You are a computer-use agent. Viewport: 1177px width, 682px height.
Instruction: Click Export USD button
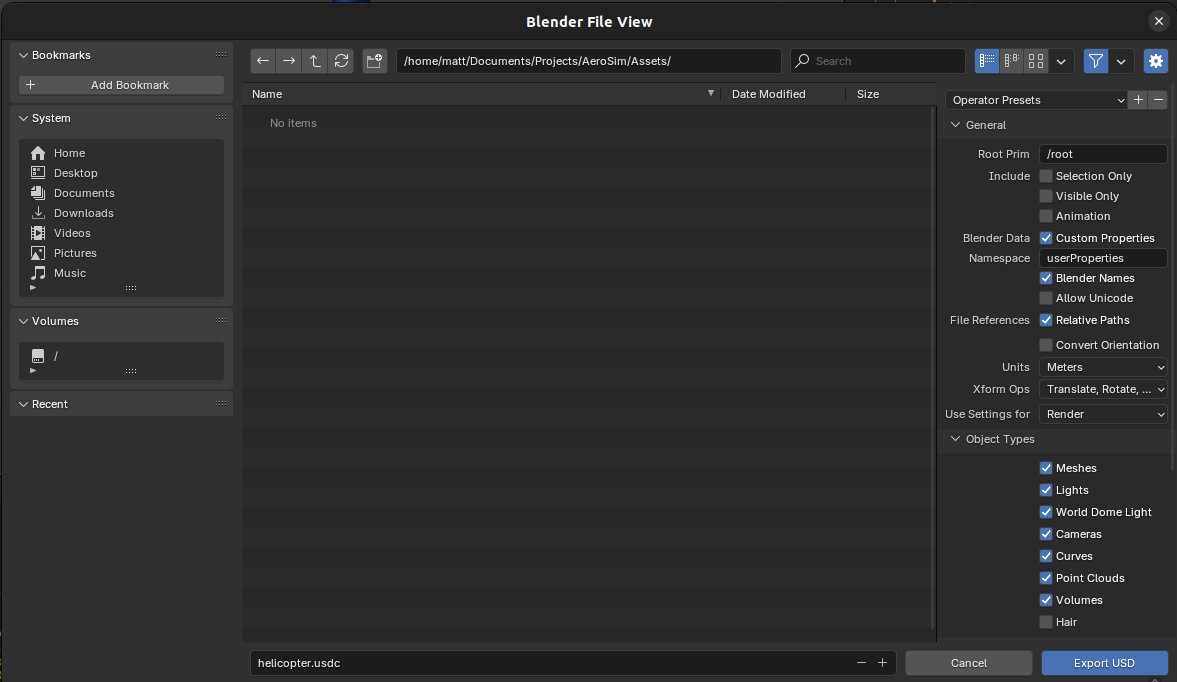(x=1104, y=662)
